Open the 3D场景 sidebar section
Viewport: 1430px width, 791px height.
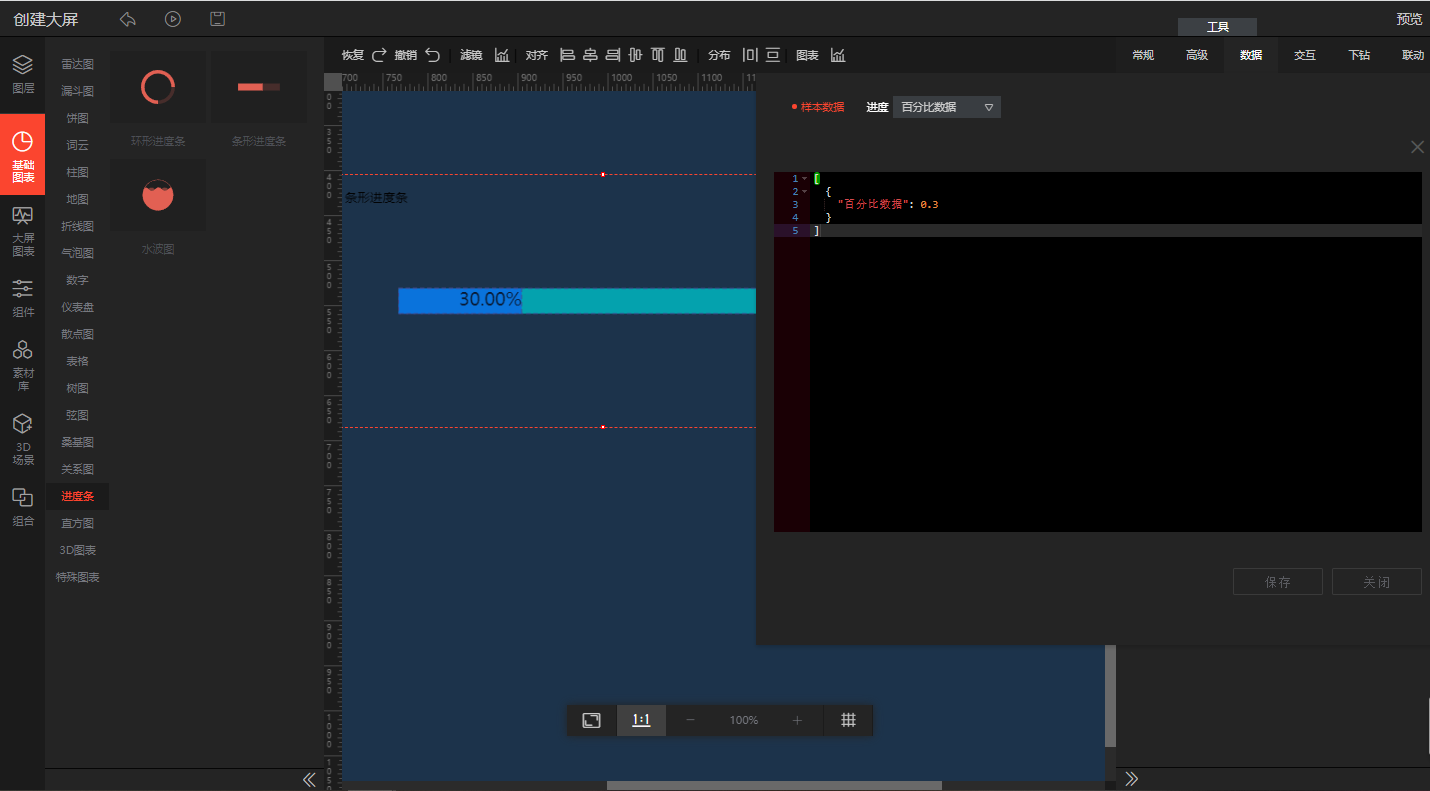coord(23,440)
